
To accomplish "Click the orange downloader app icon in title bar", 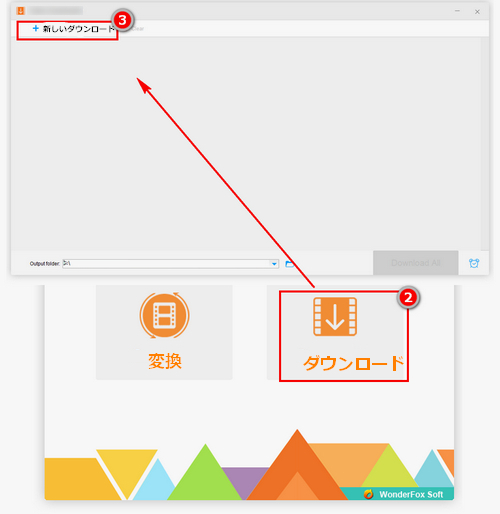I will point(21,11).
